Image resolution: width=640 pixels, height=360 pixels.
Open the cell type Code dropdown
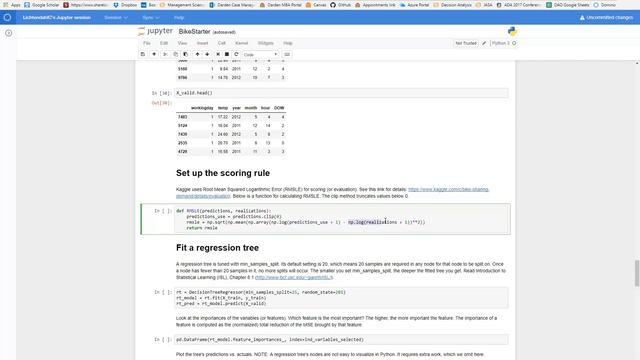point(260,54)
